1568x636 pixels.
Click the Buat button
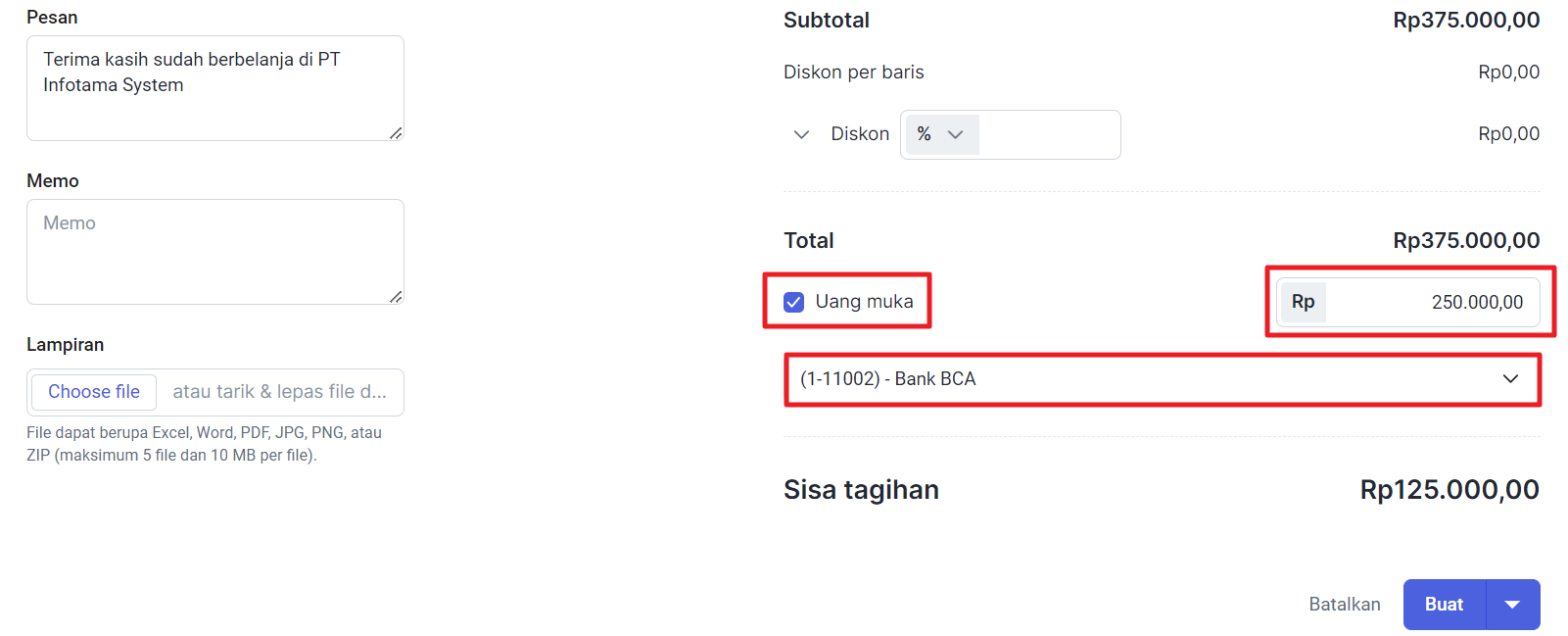click(1445, 605)
